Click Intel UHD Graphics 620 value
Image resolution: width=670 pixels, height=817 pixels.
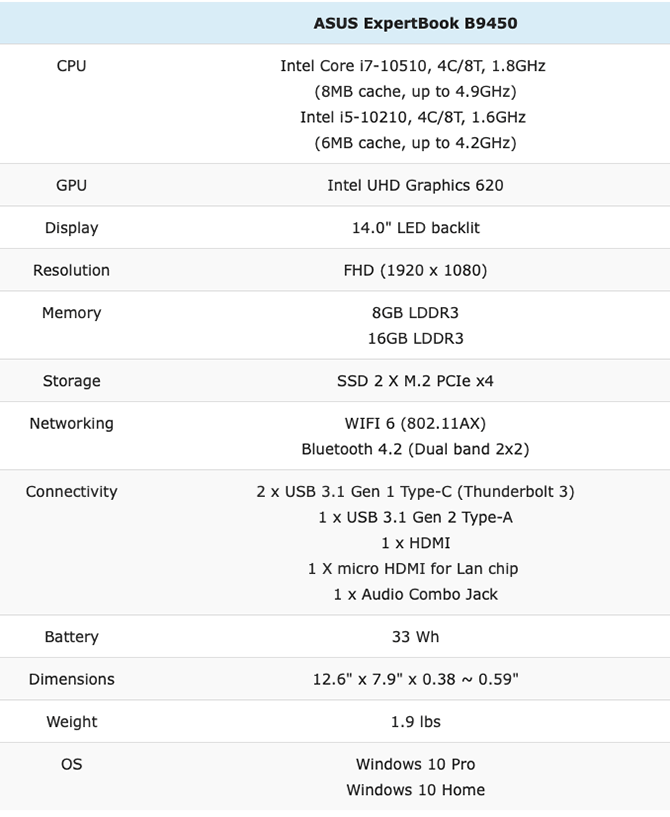click(415, 185)
